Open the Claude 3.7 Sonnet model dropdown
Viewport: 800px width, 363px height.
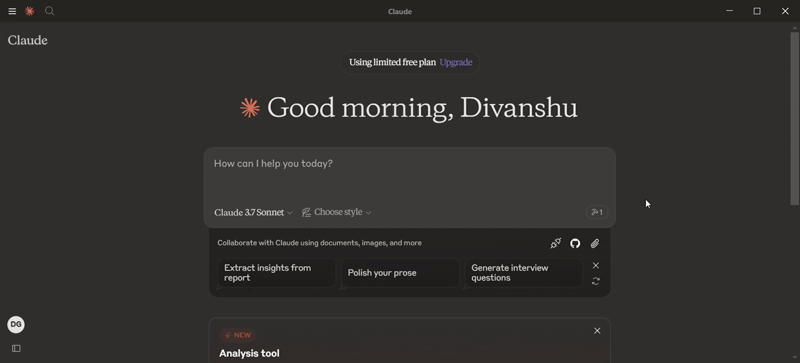coord(253,212)
